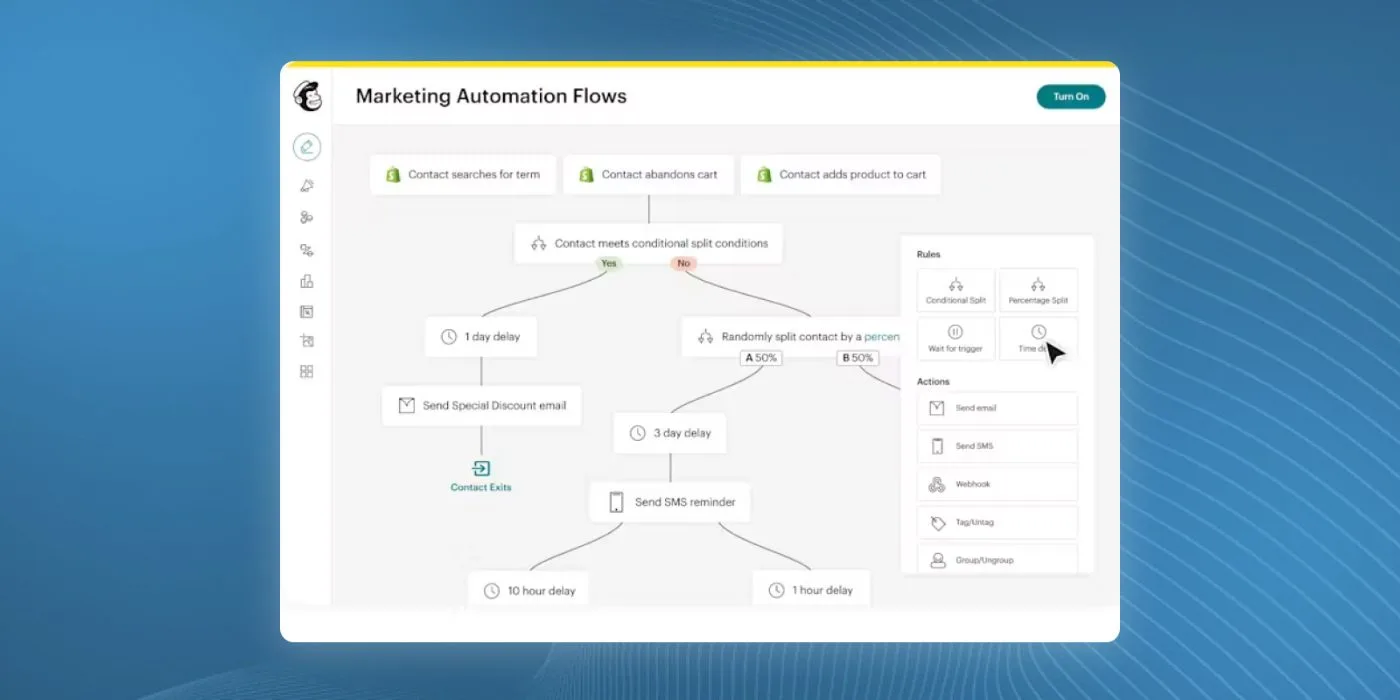Add a Percentage Split rule from panel

[1038, 290]
